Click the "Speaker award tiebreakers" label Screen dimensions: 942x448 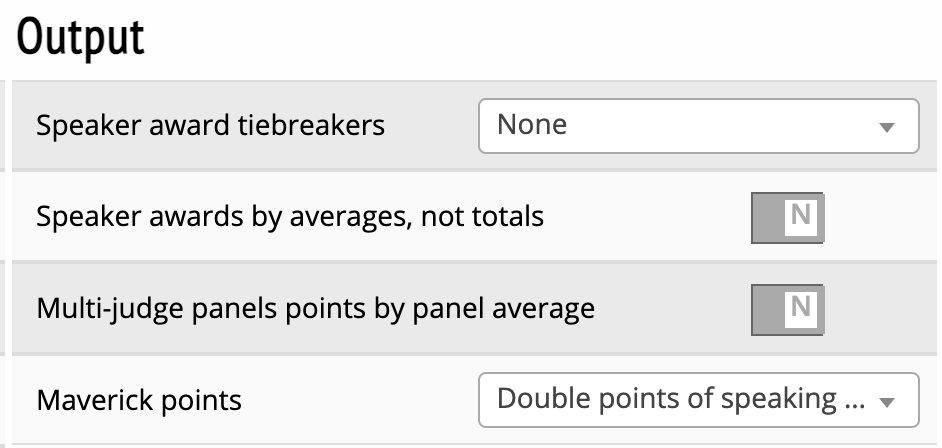coord(210,126)
